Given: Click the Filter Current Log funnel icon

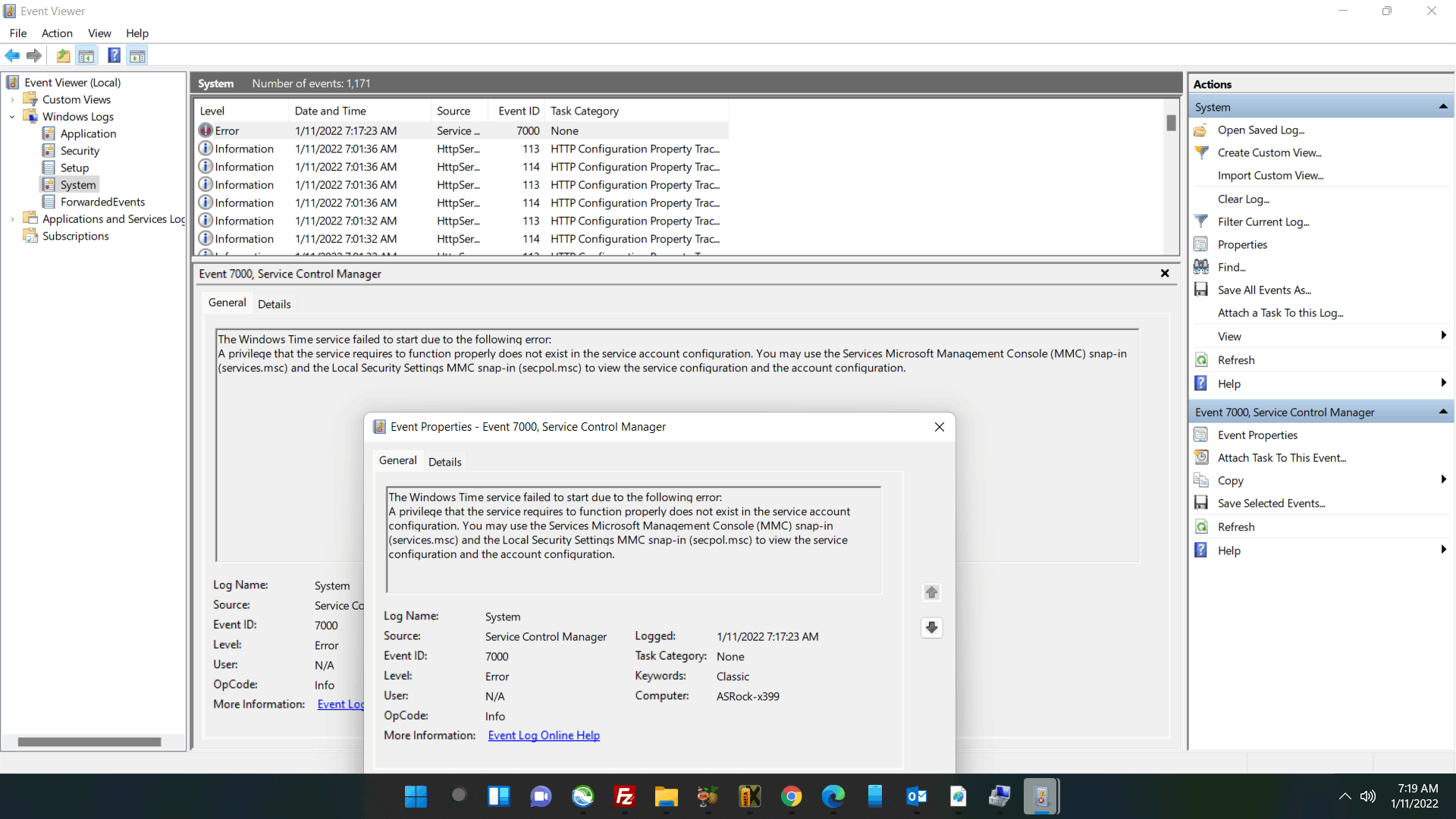Looking at the screenshot, I should point(1201,221).
